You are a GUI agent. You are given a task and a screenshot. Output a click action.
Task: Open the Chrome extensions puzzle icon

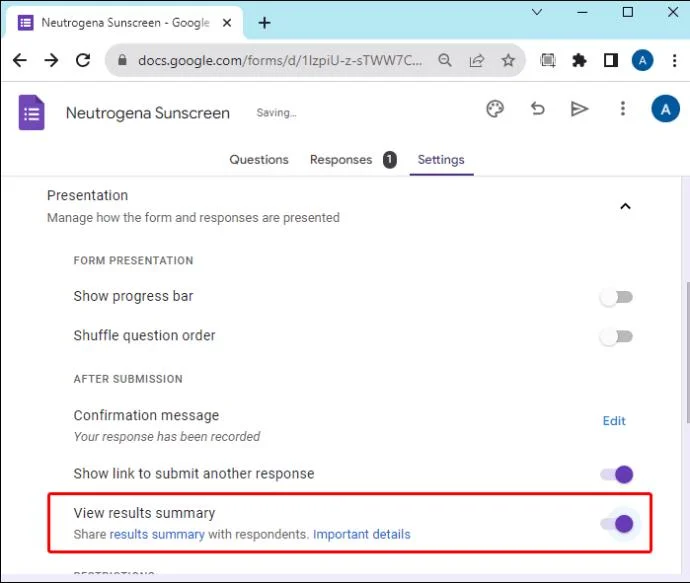pyautogui.click(x=579, y=60)
